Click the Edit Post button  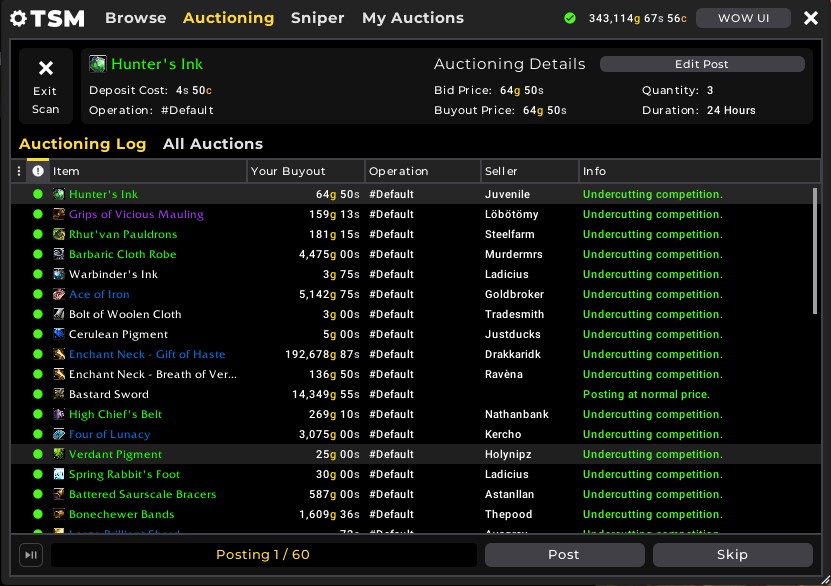pos(702,64)
